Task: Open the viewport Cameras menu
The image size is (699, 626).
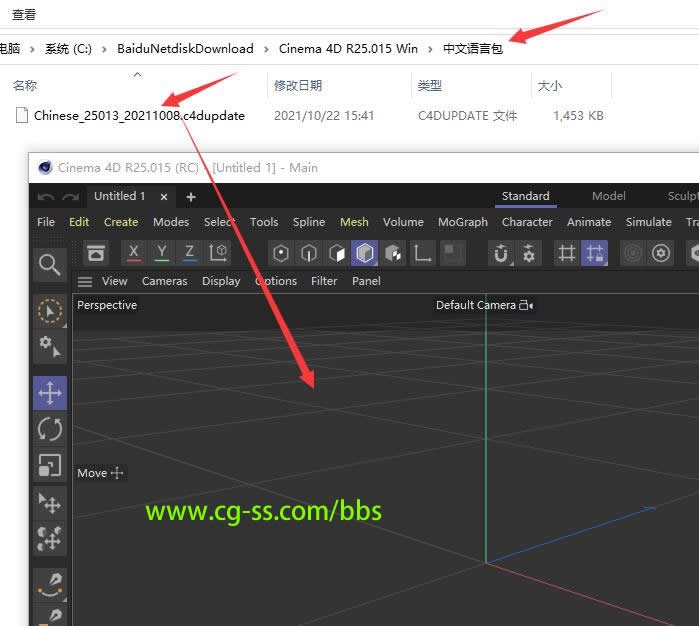Action: click(x=164, y=281)
